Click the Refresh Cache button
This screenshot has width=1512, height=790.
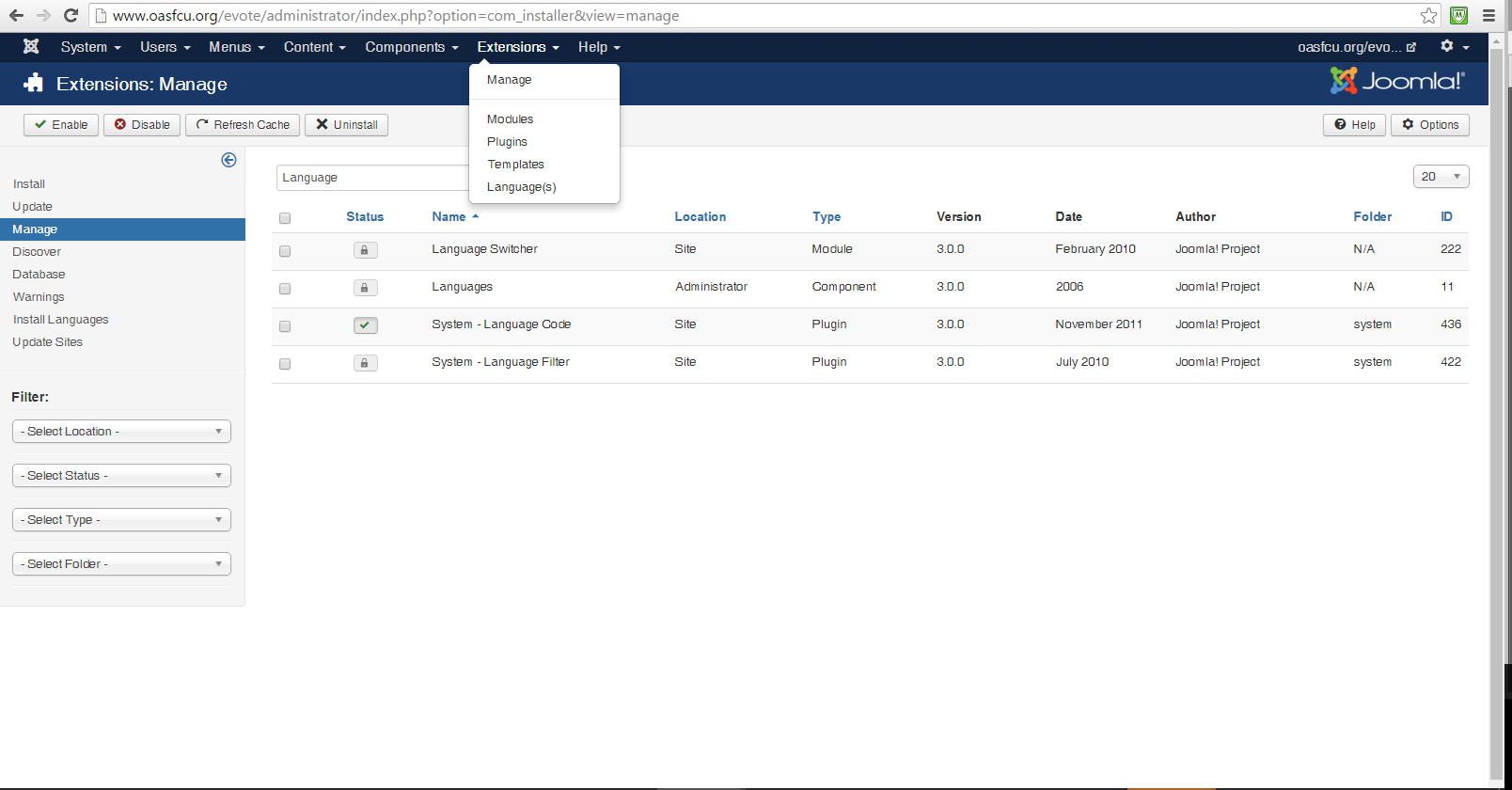pos(243,125)
